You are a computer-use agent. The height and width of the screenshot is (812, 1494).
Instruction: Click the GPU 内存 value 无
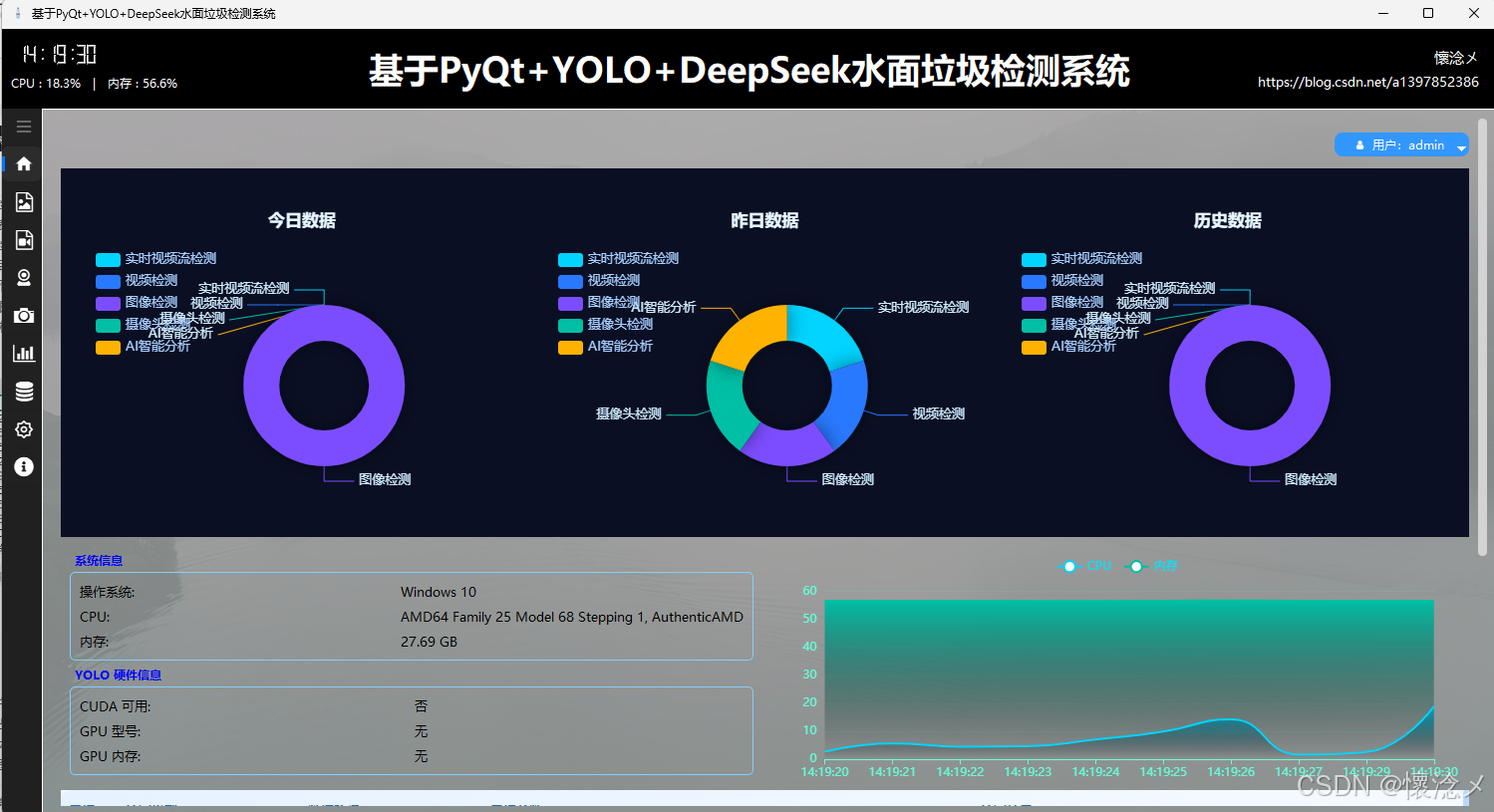tap(421, 756)
